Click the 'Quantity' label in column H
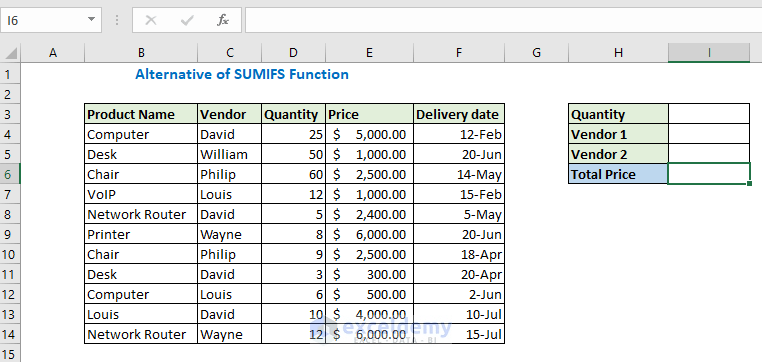Image resolution: width=762 pixels, height=362 pixels. coord(618,114)
